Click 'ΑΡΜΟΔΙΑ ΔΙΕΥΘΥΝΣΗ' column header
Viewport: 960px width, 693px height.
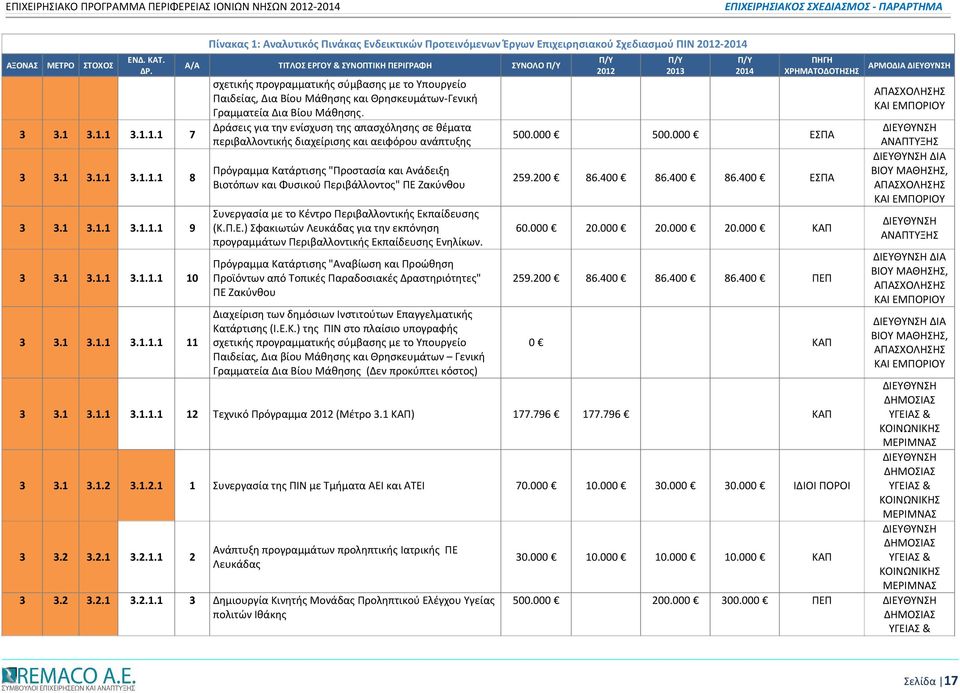point(909,66)
